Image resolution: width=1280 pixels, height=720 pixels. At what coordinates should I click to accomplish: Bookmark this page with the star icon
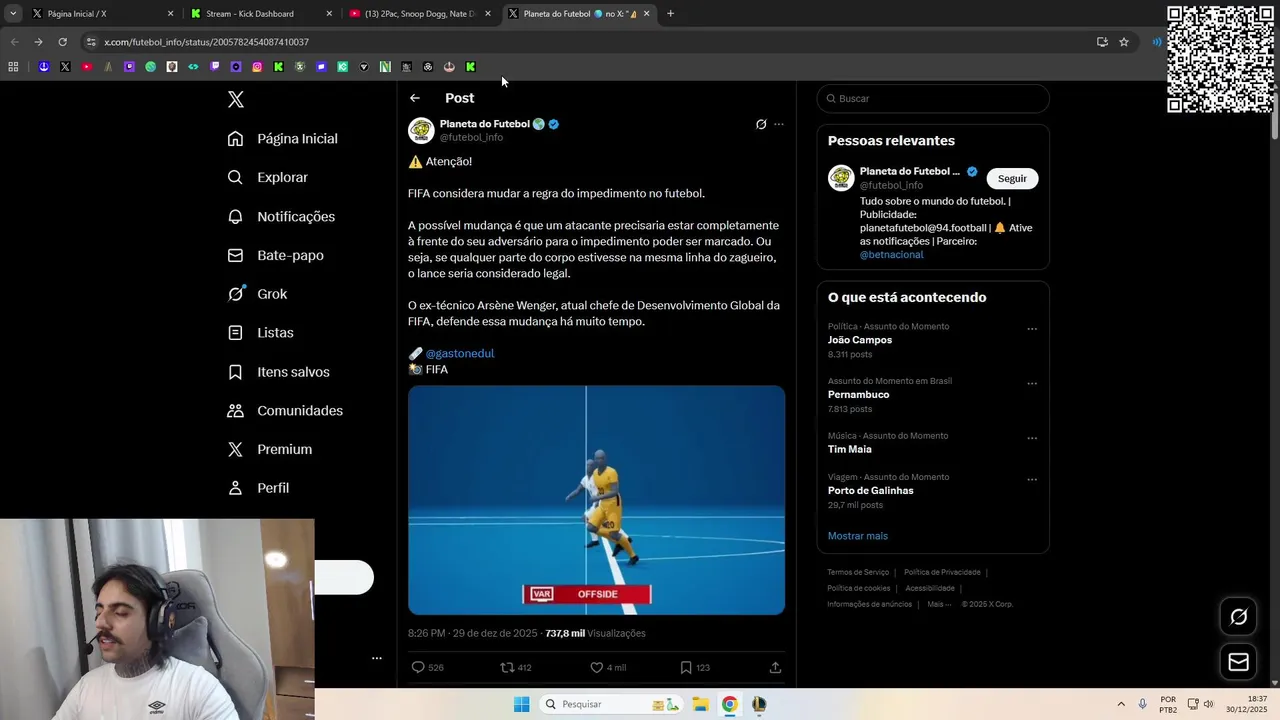1124,42
